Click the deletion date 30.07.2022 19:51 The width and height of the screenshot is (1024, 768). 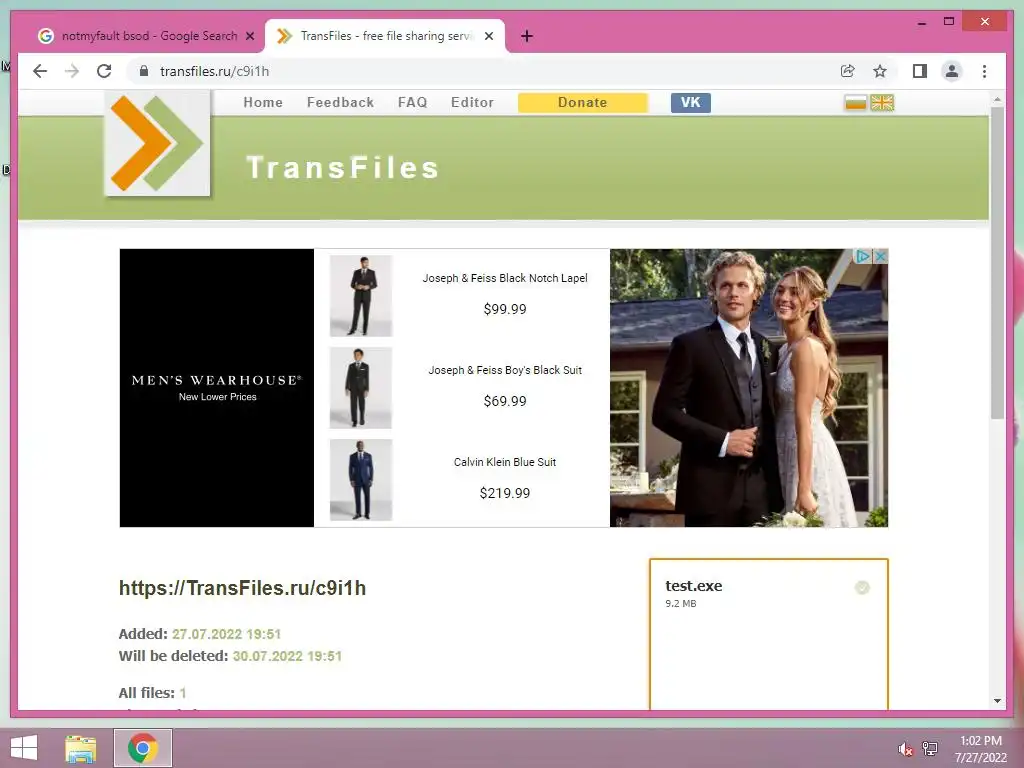point(287,656)
